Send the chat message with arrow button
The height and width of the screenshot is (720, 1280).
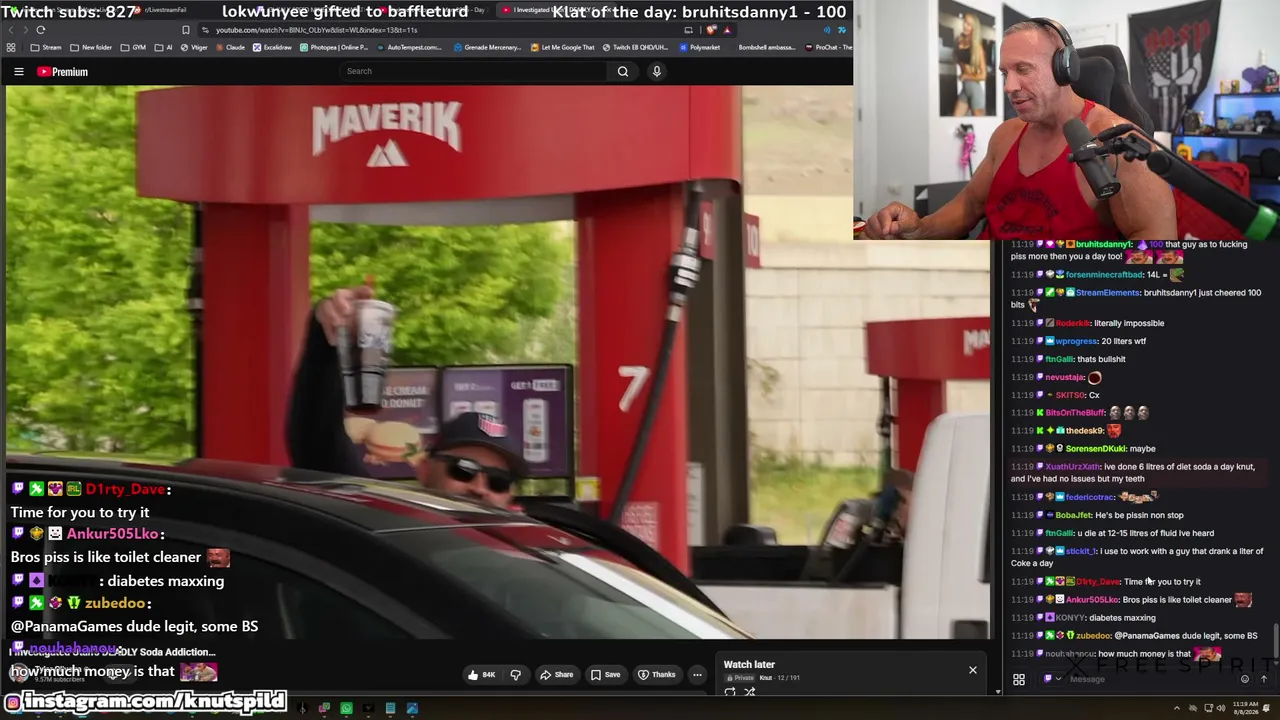pyautogui.click(x=1264, y=679)
